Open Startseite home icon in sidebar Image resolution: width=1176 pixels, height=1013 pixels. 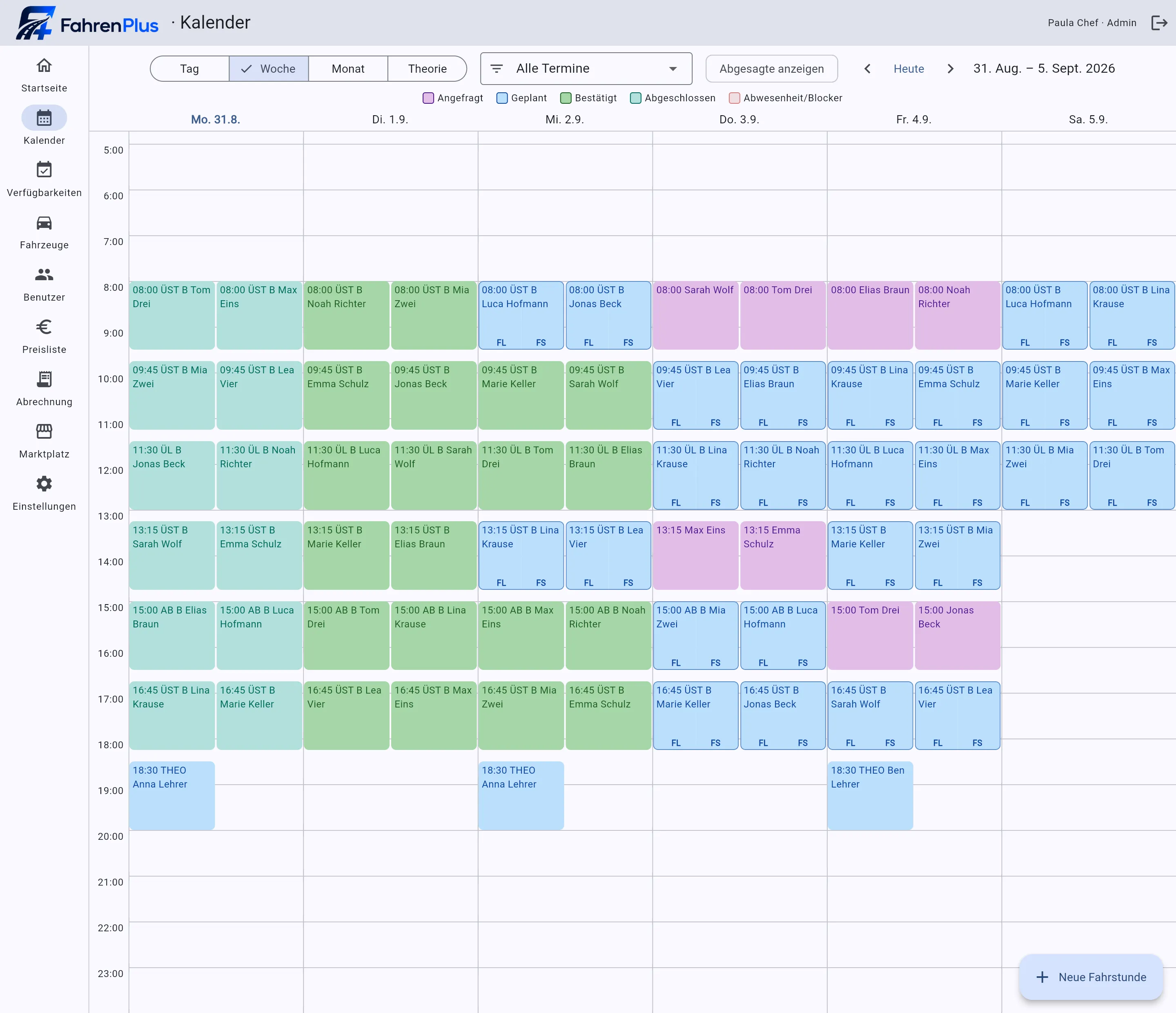tap(44, 66)
